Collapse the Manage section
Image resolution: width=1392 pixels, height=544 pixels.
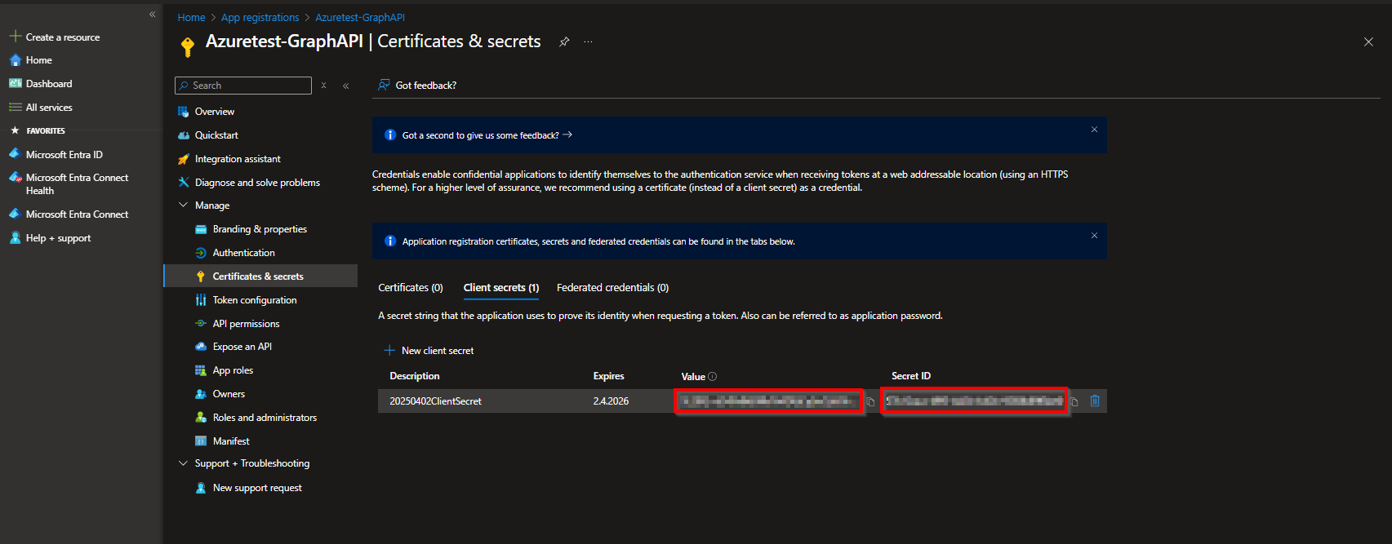pos(183,206)
